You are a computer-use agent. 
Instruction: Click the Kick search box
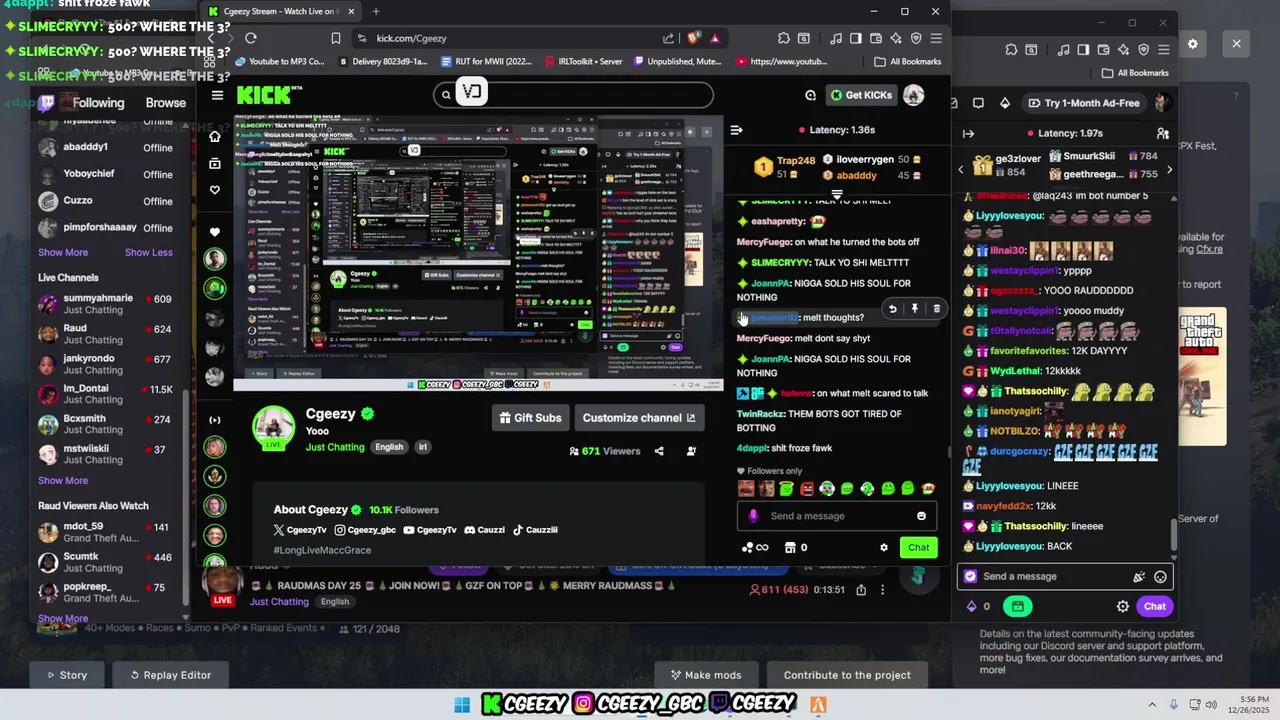(574, 95)
